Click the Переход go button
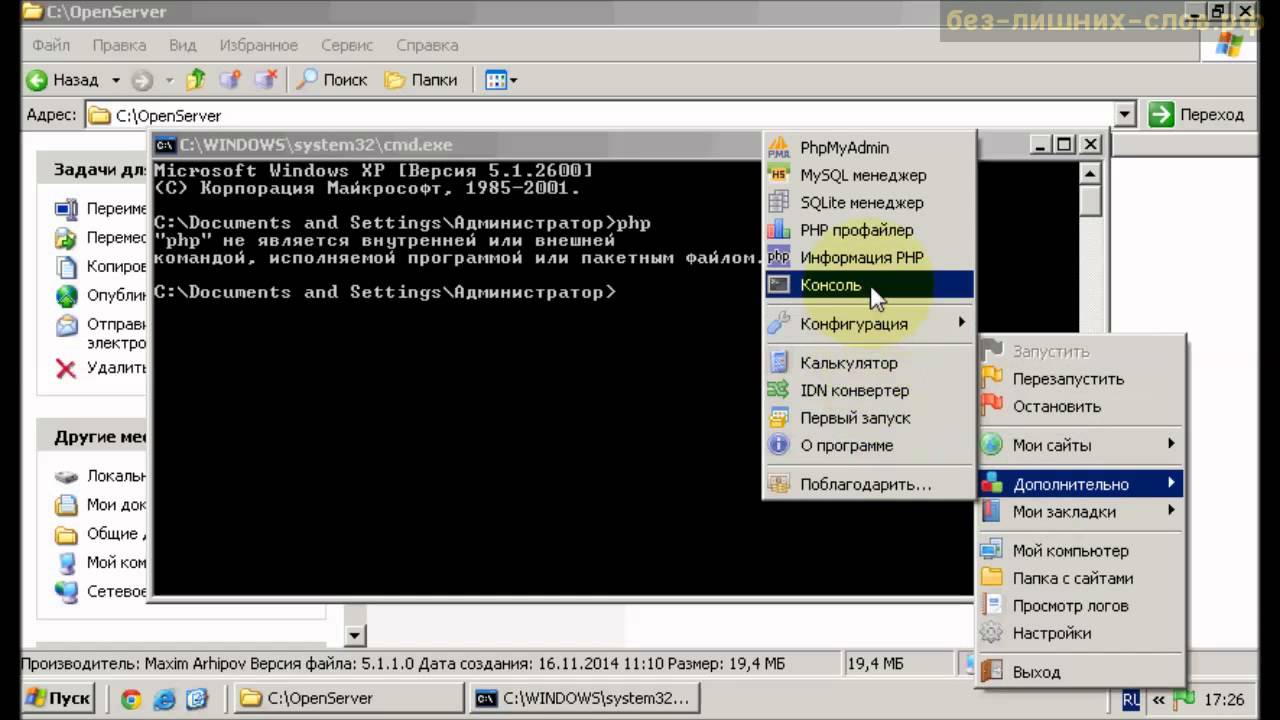The height and width of the screenshot is (720, 1280). click(x=1197, y=115)
